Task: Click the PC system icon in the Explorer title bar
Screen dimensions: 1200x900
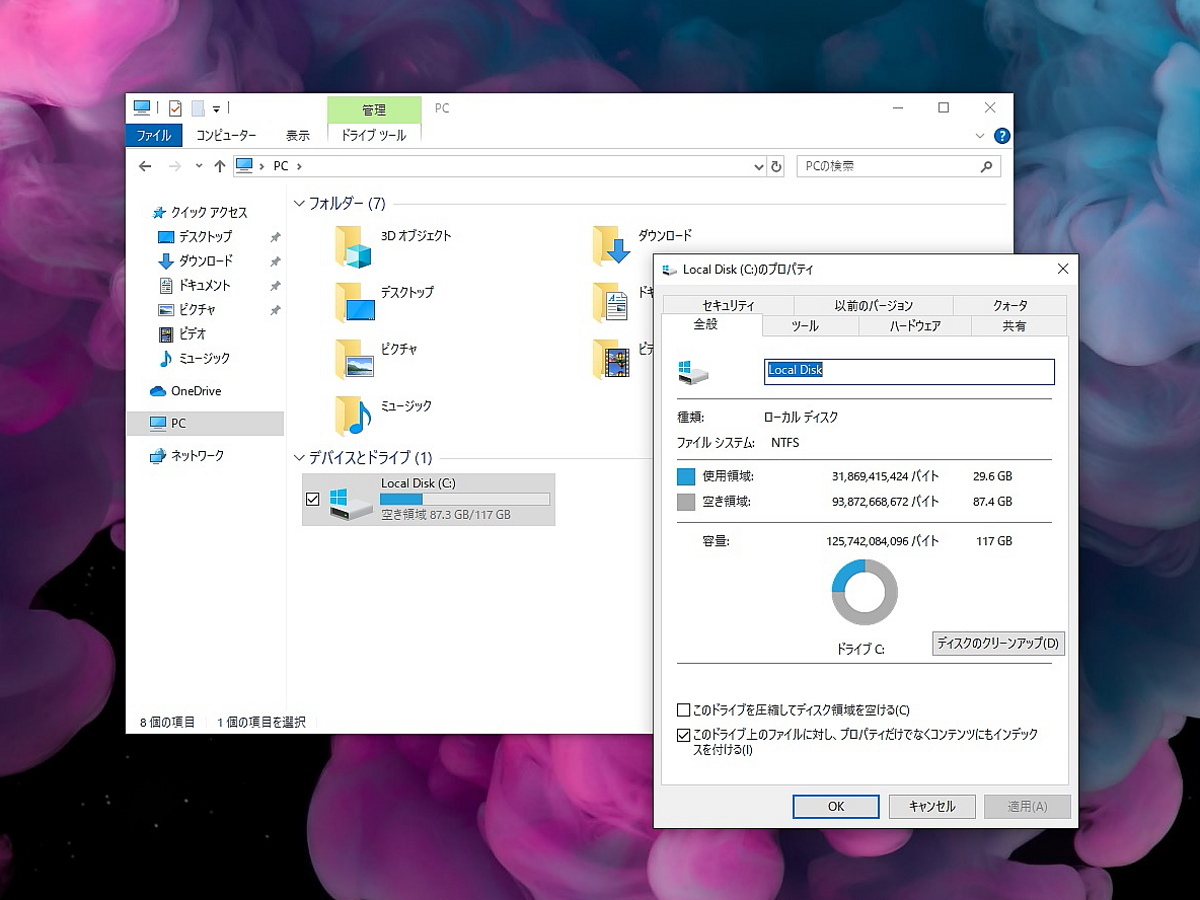Action: (142, 108)
